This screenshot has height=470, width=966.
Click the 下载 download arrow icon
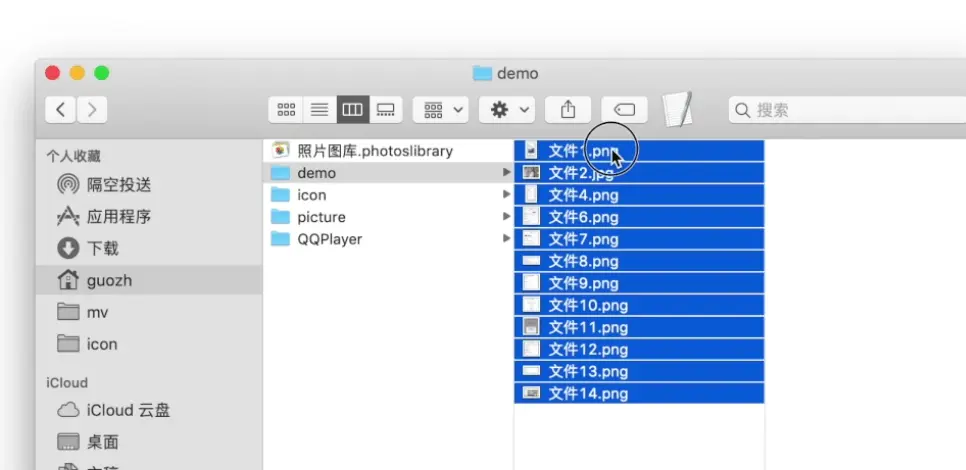[x=68, y=248]
